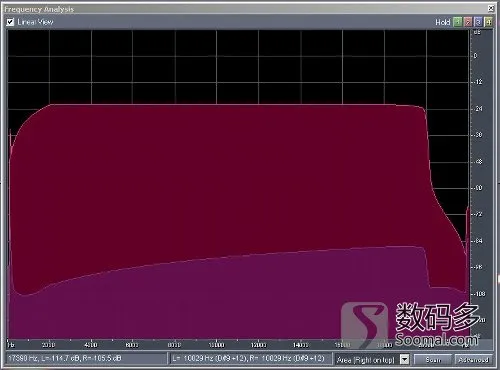Click the -24 dB label on amplitude scale
The height and width of the screenshot is (370, 500).
click(x=478, y=109)
